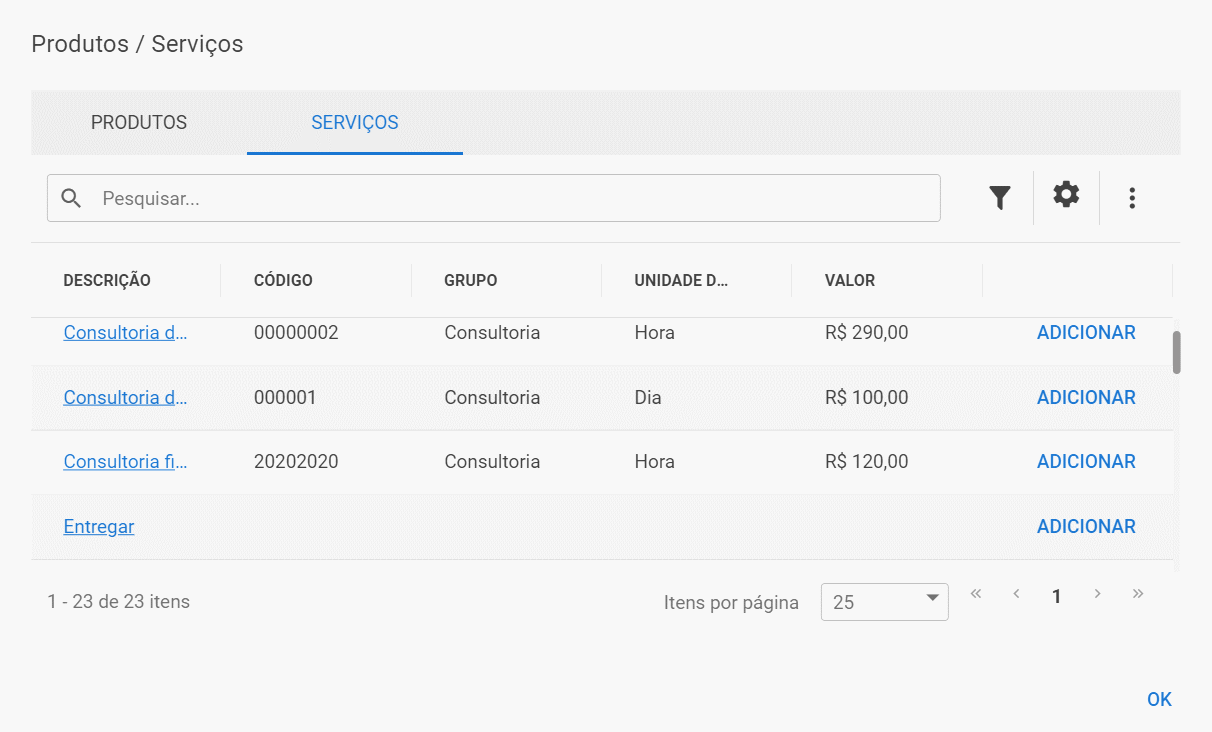The width and height of the screenshot is (1212, 732).
Task: Open the Consultoria link with code 00000002
Action: pyautogui.click(x=126, y=332)
